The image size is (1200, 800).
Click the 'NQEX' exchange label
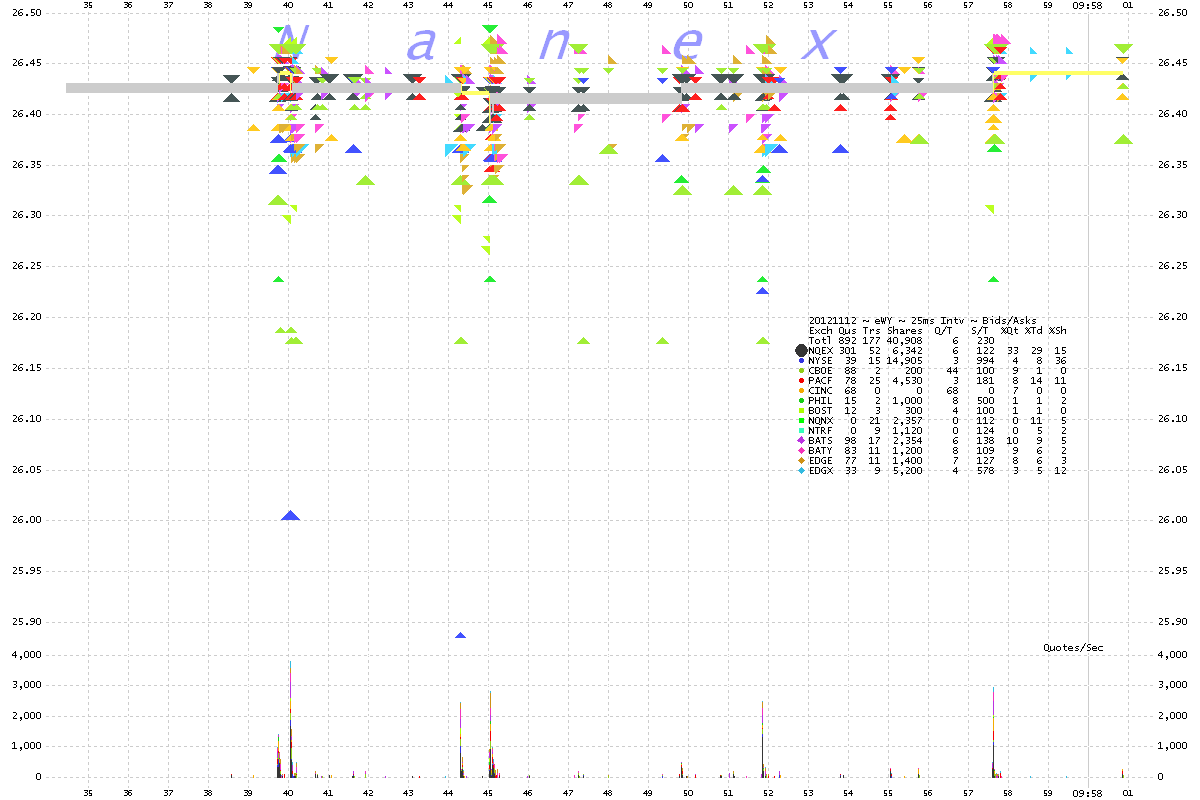pos(821,350)
